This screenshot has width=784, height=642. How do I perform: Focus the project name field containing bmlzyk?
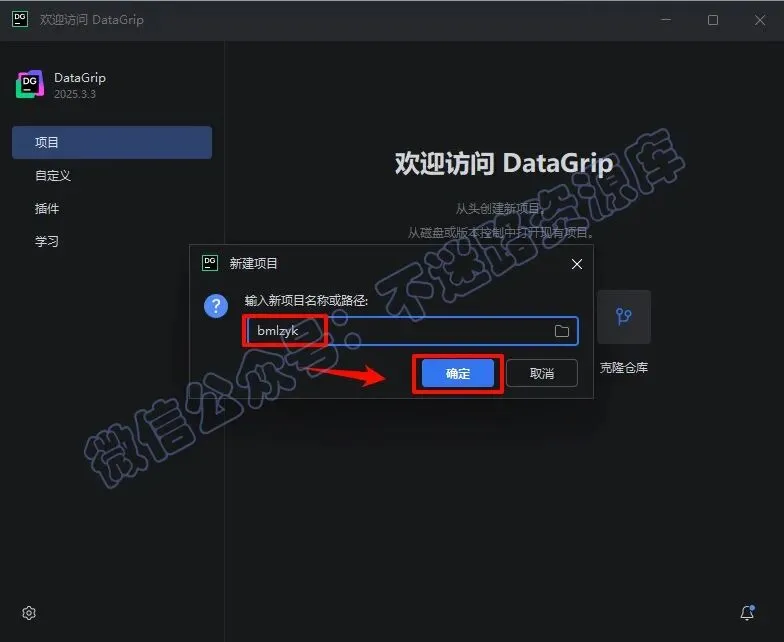412,331
